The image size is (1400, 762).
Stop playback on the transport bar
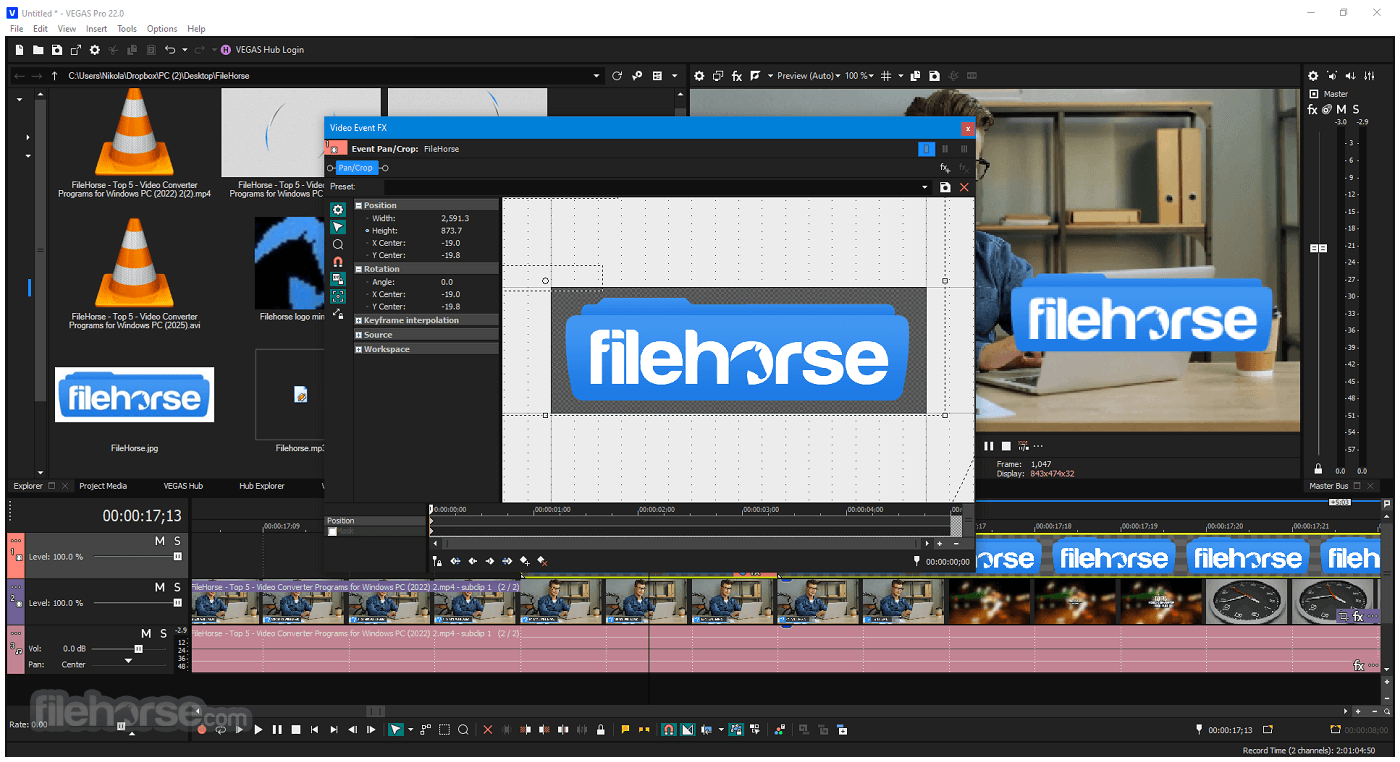(x=296, y=730)
